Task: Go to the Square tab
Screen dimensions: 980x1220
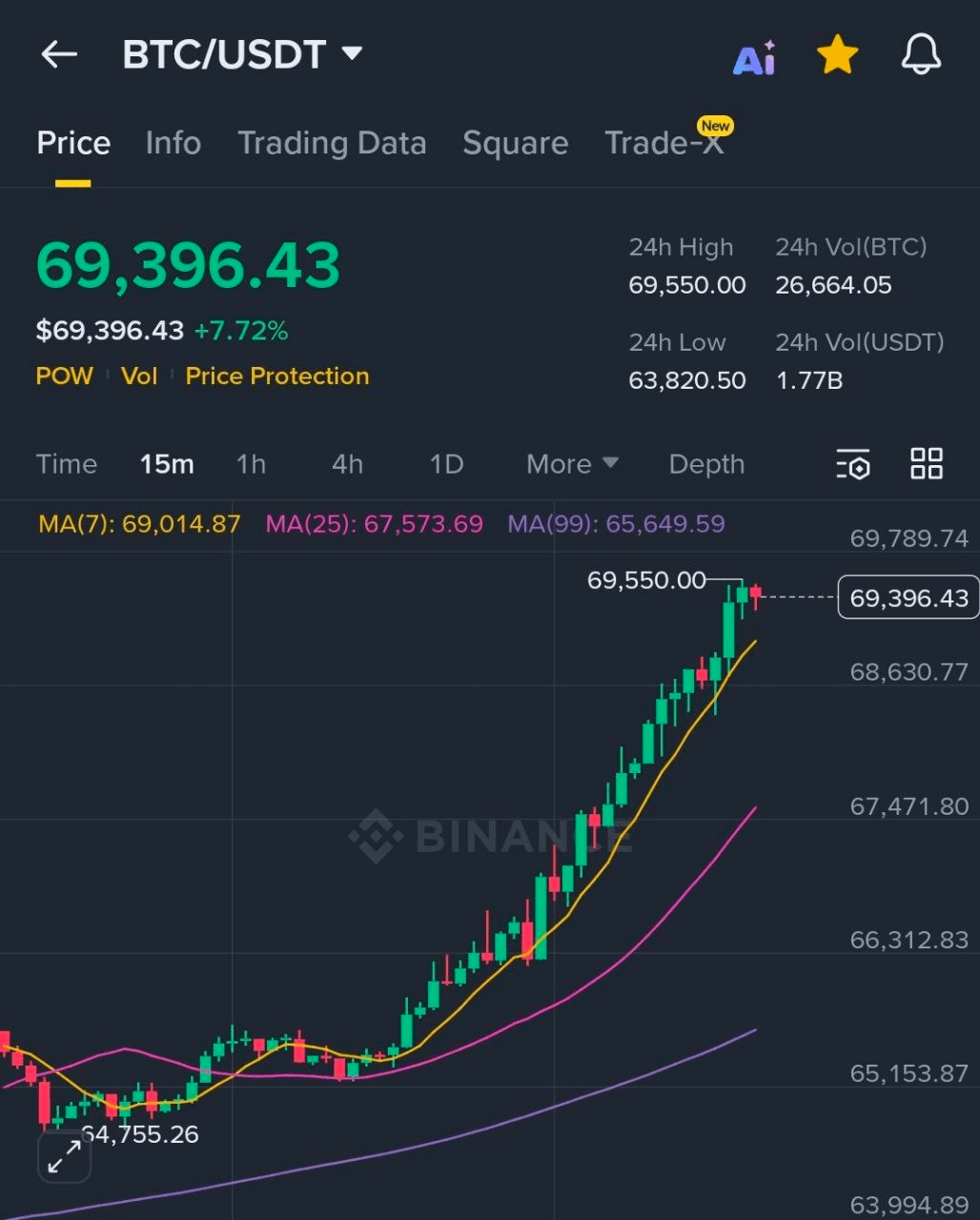Action: click(515, 143)
